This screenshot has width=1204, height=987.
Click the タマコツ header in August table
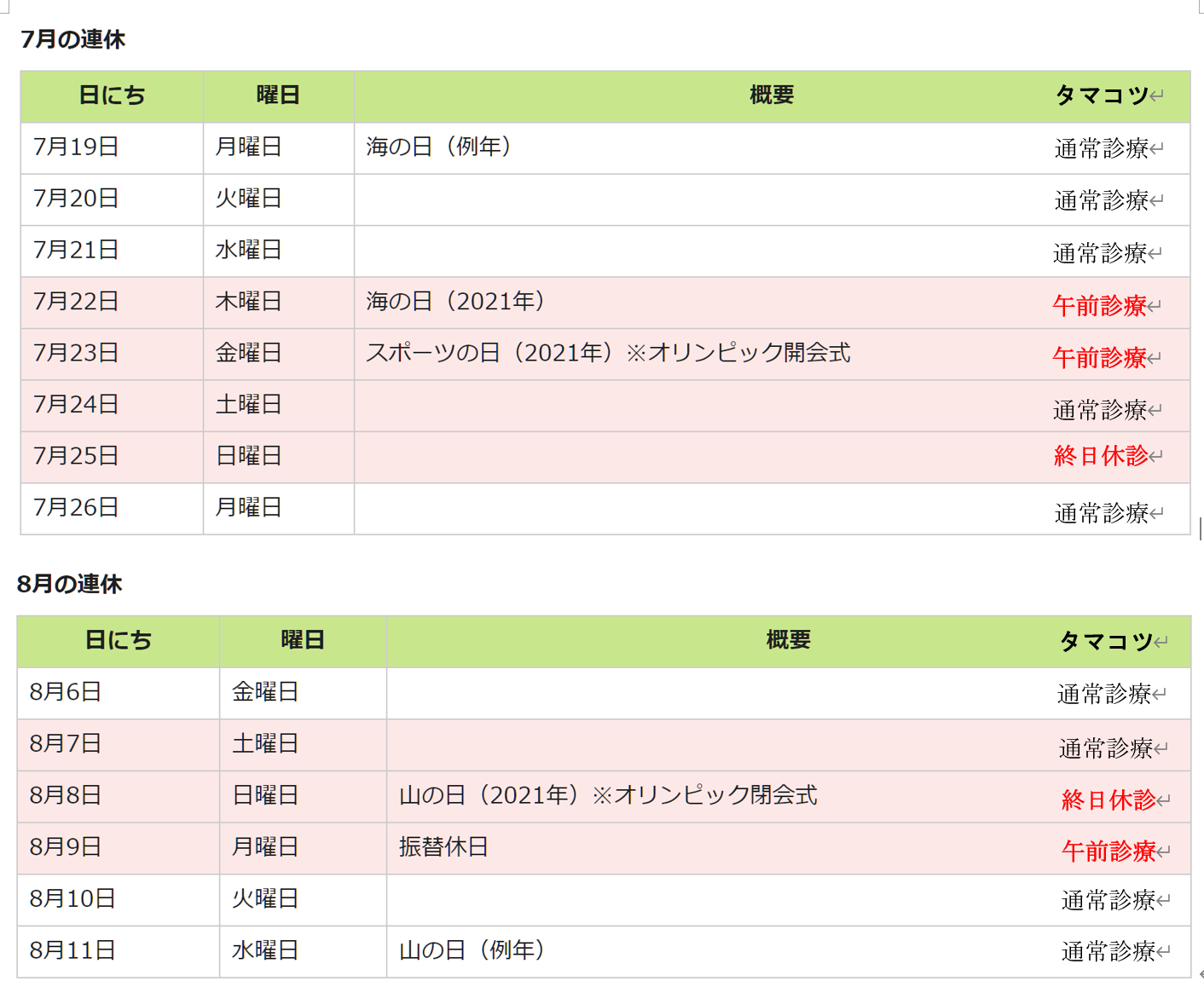[1106, 641]
